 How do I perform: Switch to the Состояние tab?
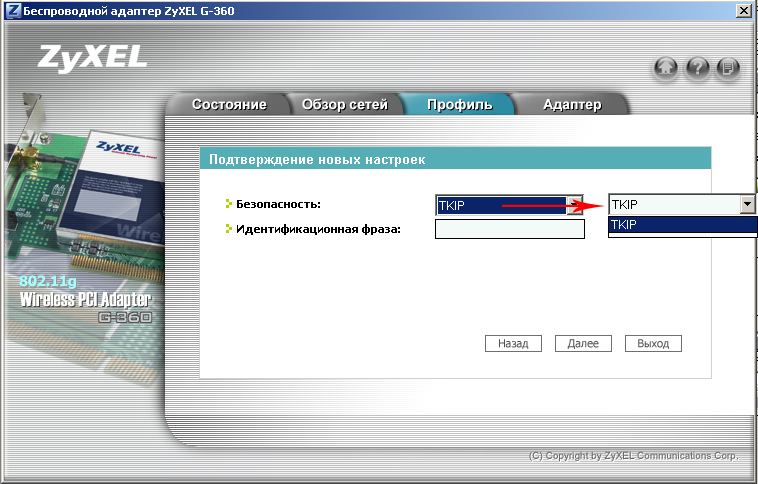tap(229, 104)
